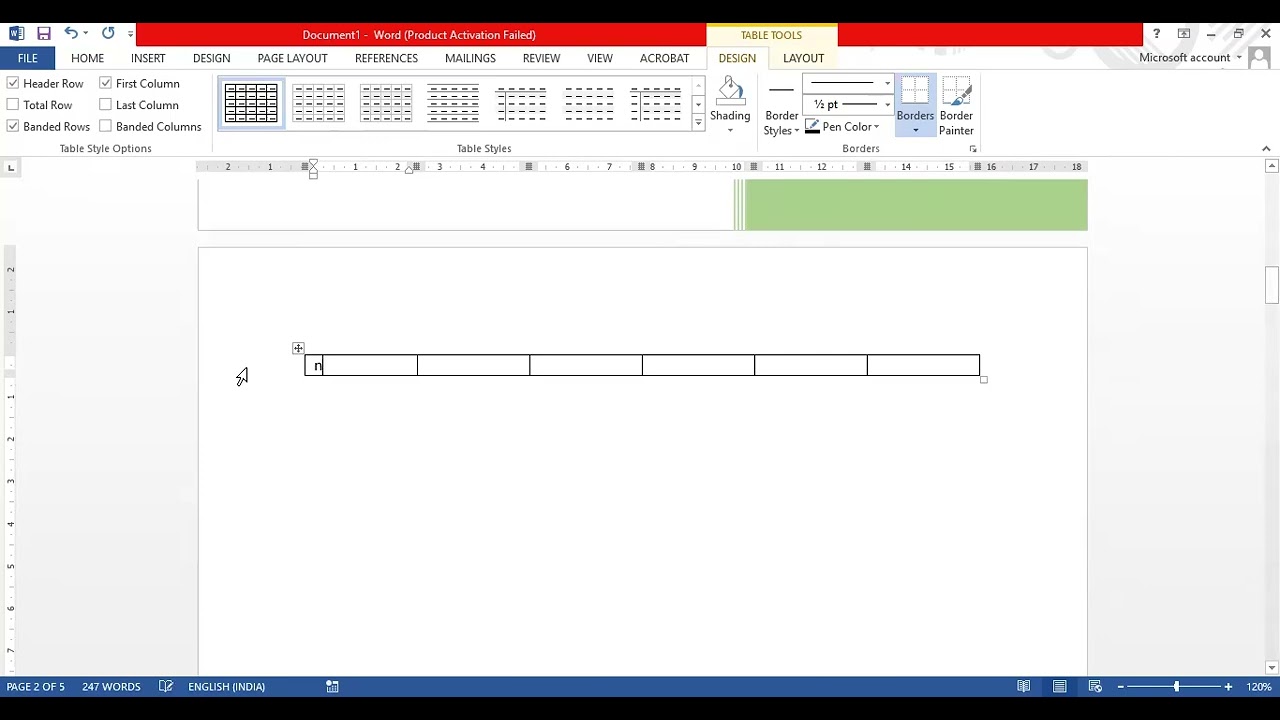Screen dimensions: 1280x720
Task: Toggle the First Column checkbox
Action: (x=105, y=84)
